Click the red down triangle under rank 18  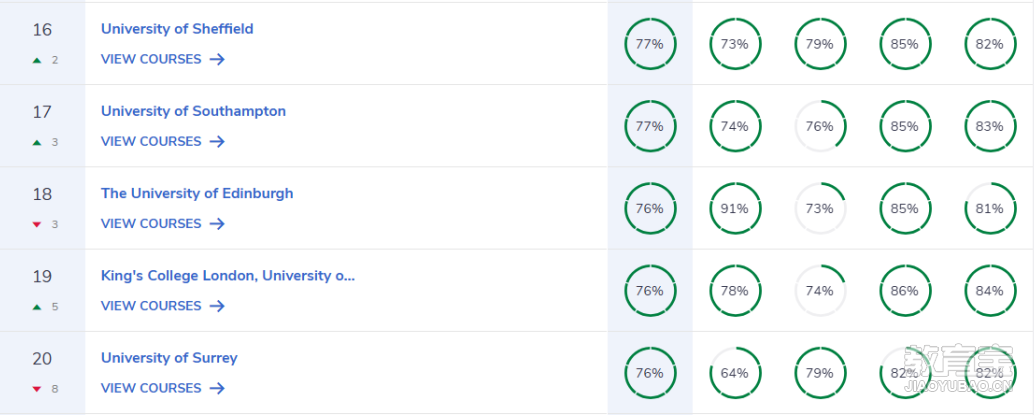(x=37, y=224)
